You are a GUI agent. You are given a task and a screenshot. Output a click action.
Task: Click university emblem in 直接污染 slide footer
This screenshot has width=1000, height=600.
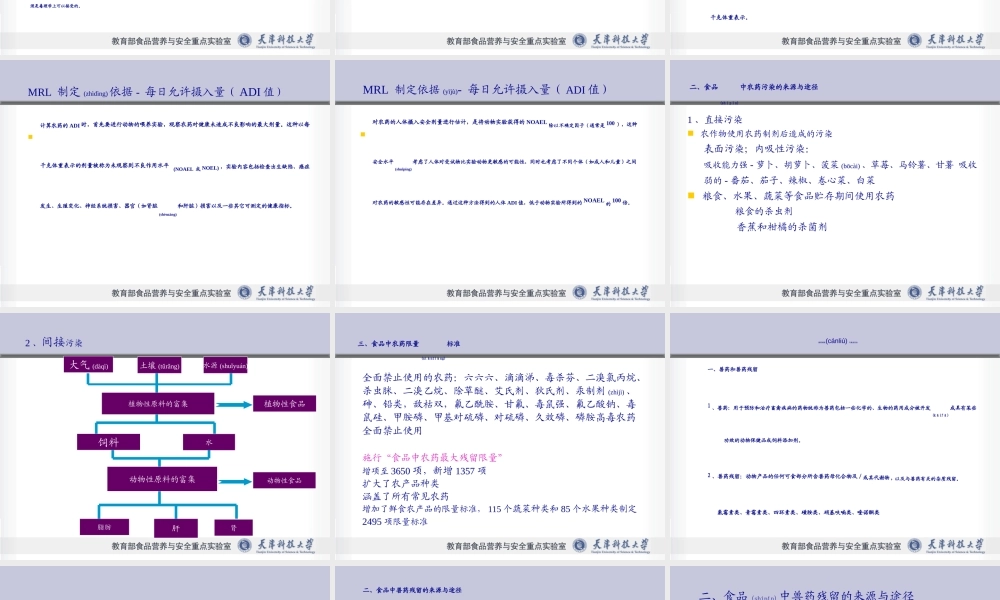[915, 293]
